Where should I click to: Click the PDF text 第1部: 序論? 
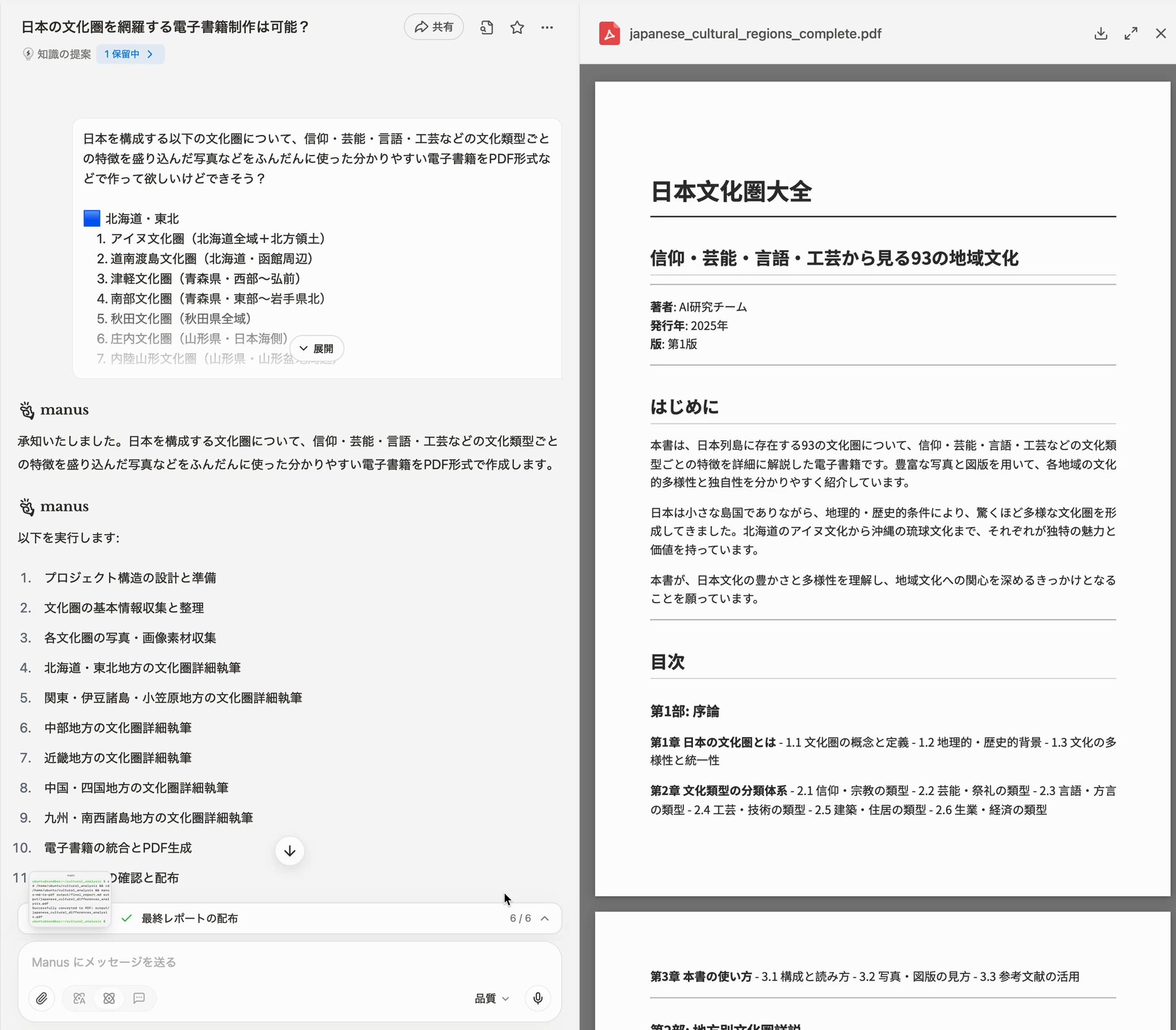(x=684, y=711)
